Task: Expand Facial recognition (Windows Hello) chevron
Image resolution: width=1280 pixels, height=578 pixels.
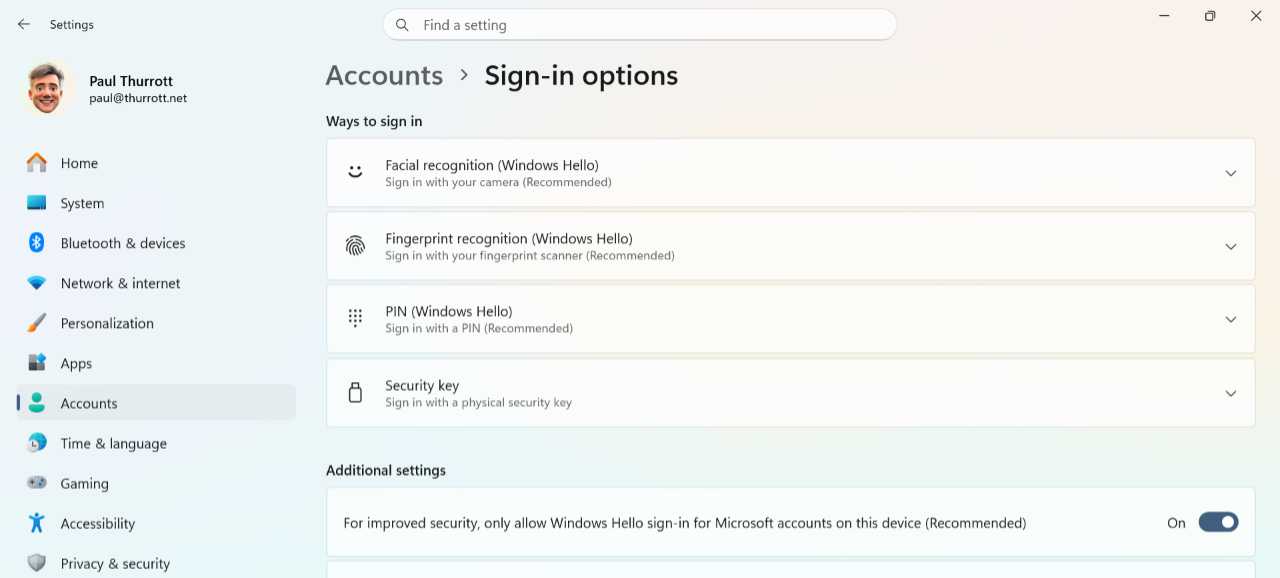Action: [x=1231, y=173]
